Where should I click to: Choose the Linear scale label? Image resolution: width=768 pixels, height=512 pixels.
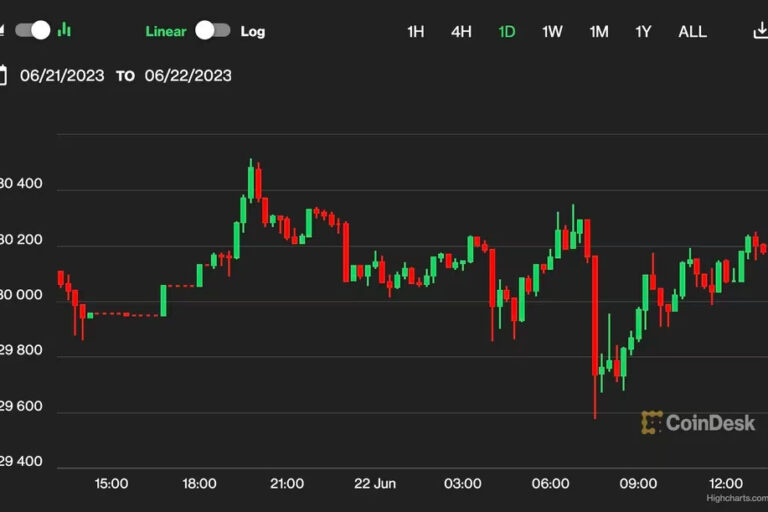click(166, 31)
